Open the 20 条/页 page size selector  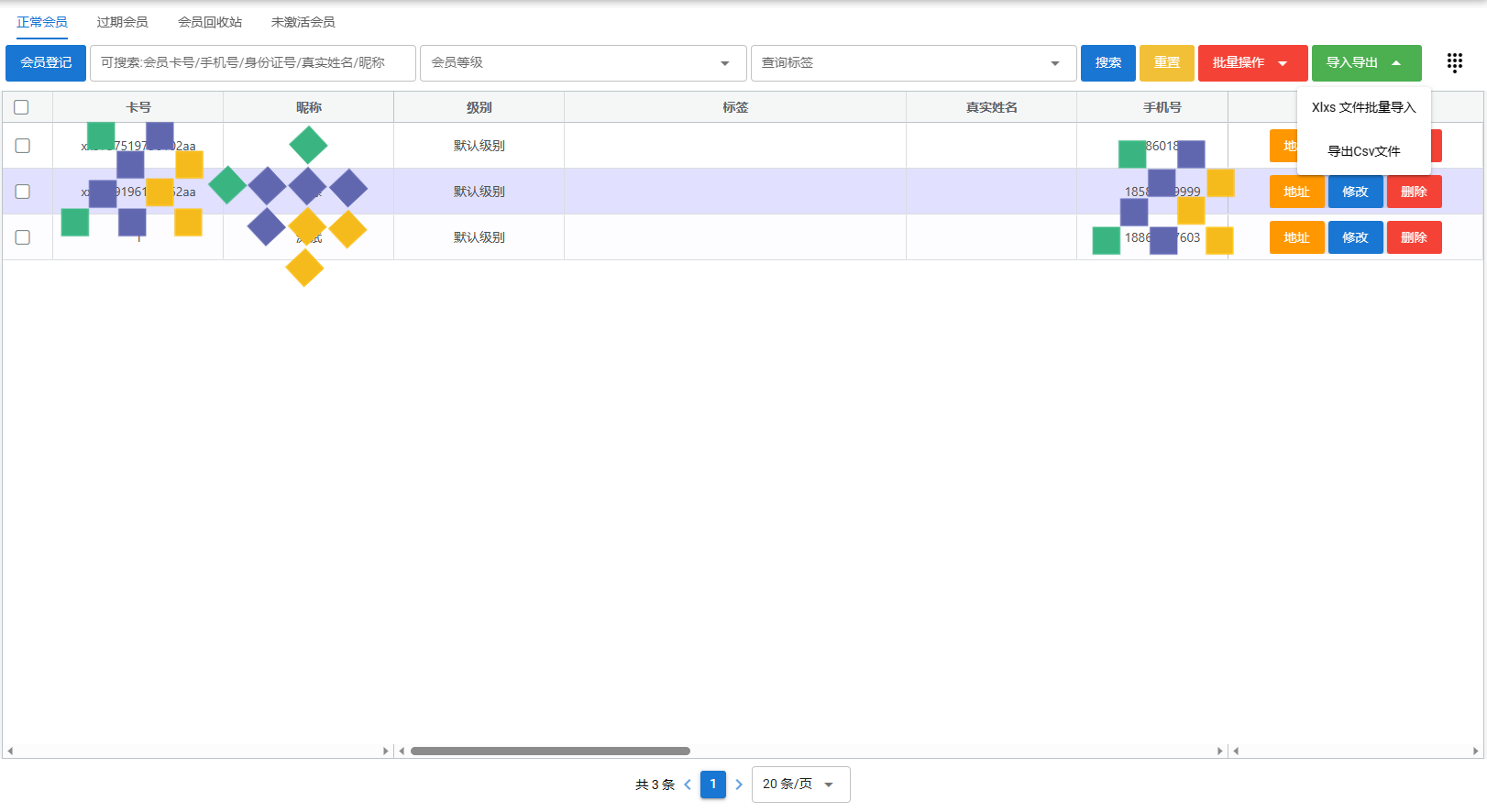tap(800, 785)
